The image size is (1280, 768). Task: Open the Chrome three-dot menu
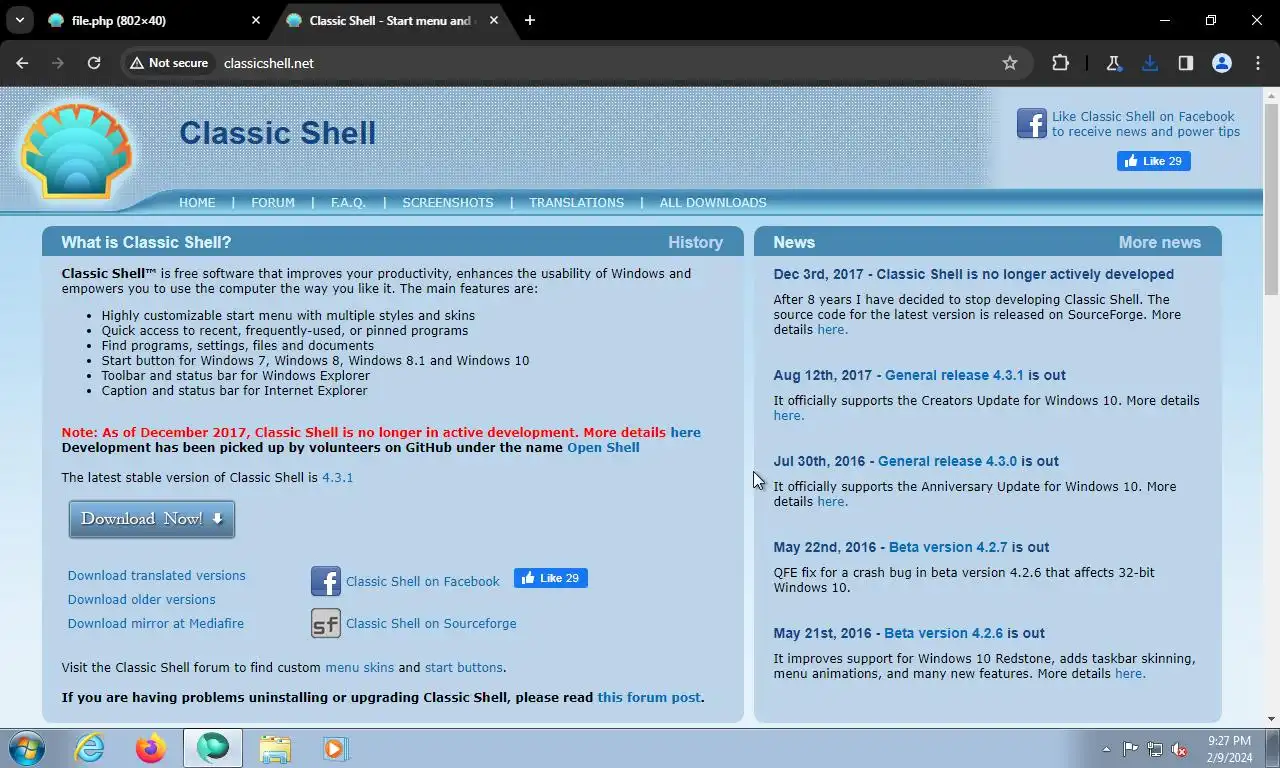tap(1257, 63)
